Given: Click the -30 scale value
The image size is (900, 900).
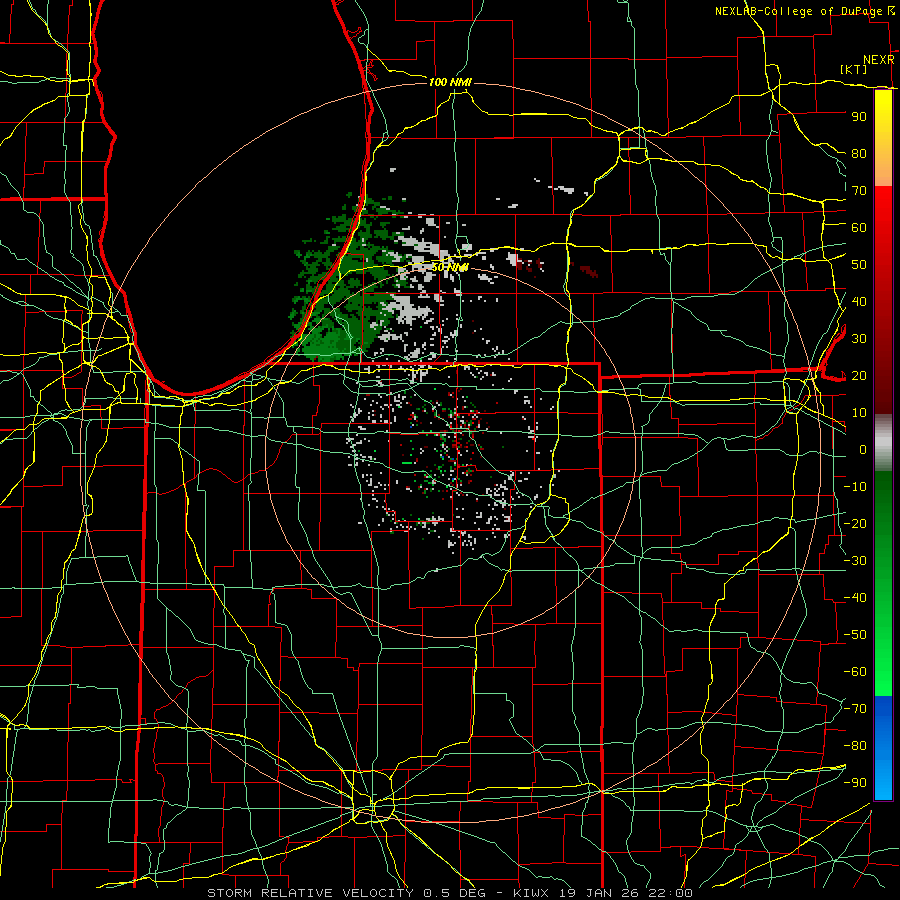Looking at the screenshot, I should point(856,561).
